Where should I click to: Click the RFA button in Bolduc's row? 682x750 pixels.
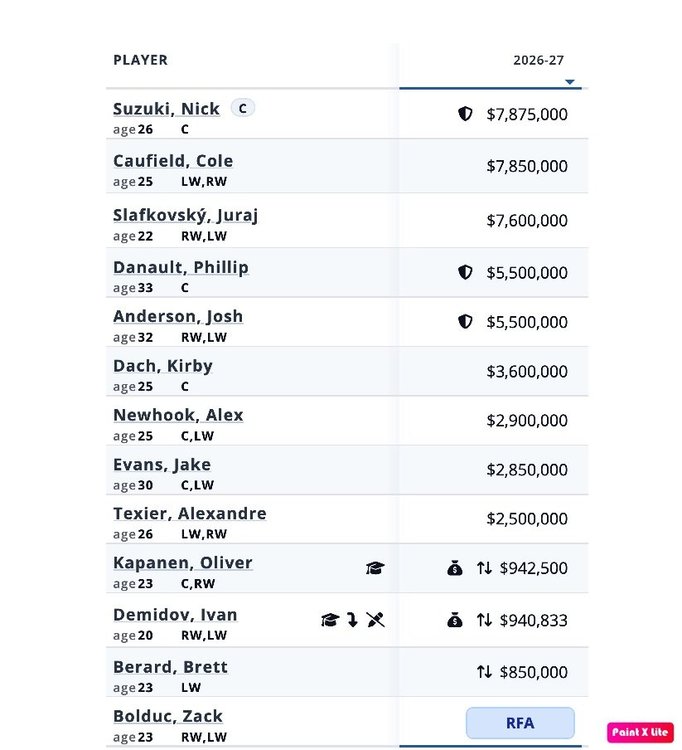tap(520, 723)
